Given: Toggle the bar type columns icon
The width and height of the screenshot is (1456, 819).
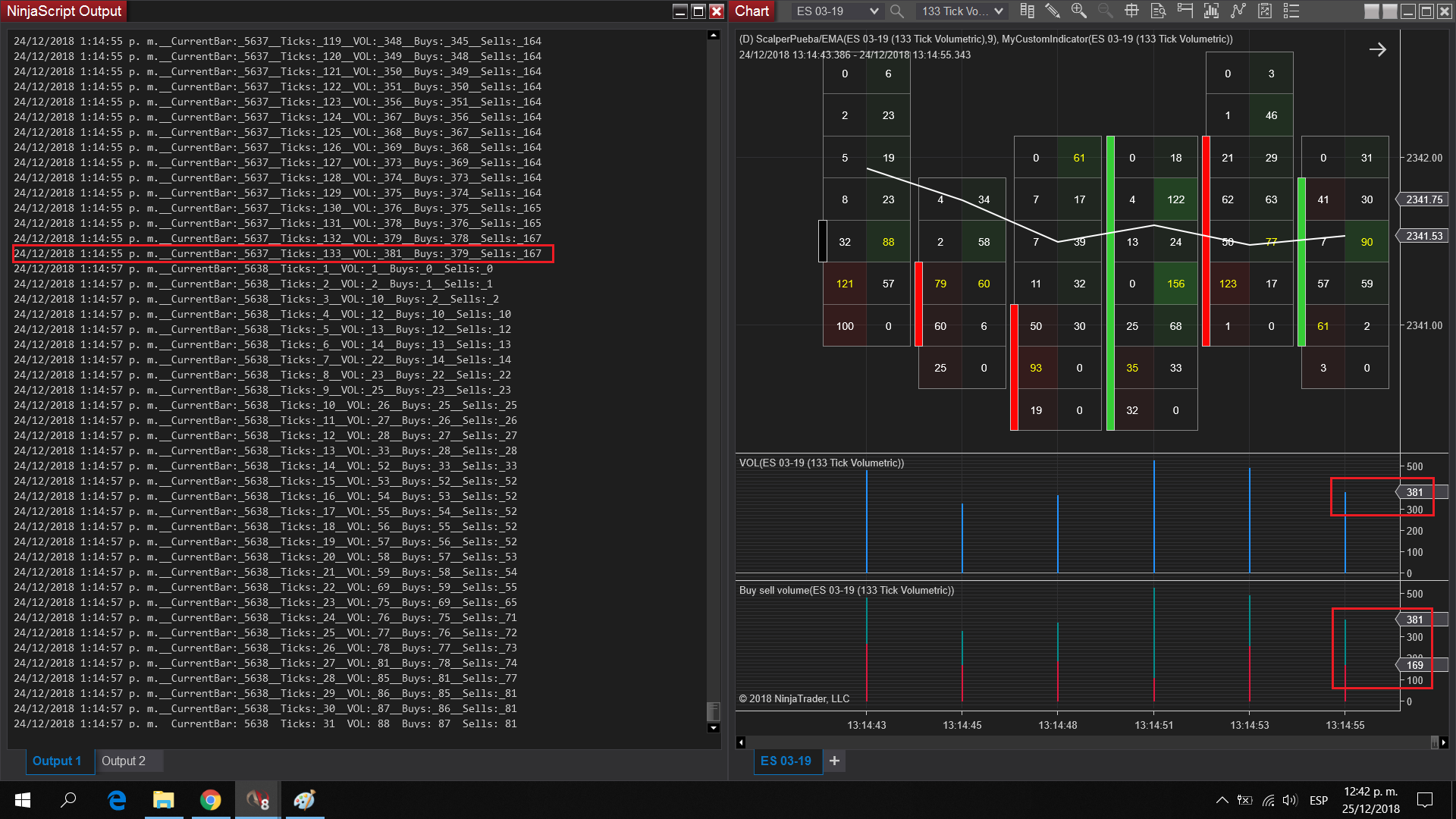Looking at the screenshot, I should 1027,11.
